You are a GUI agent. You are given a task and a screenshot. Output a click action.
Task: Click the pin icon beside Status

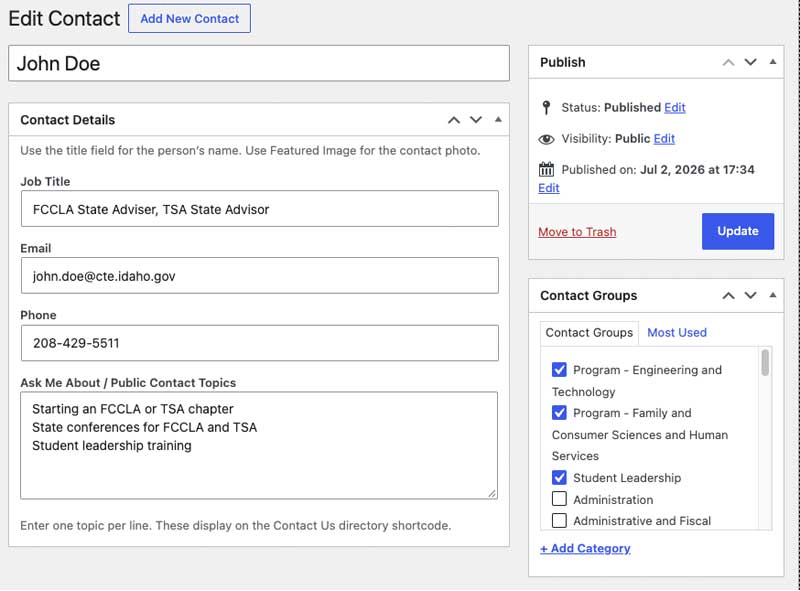546,108
